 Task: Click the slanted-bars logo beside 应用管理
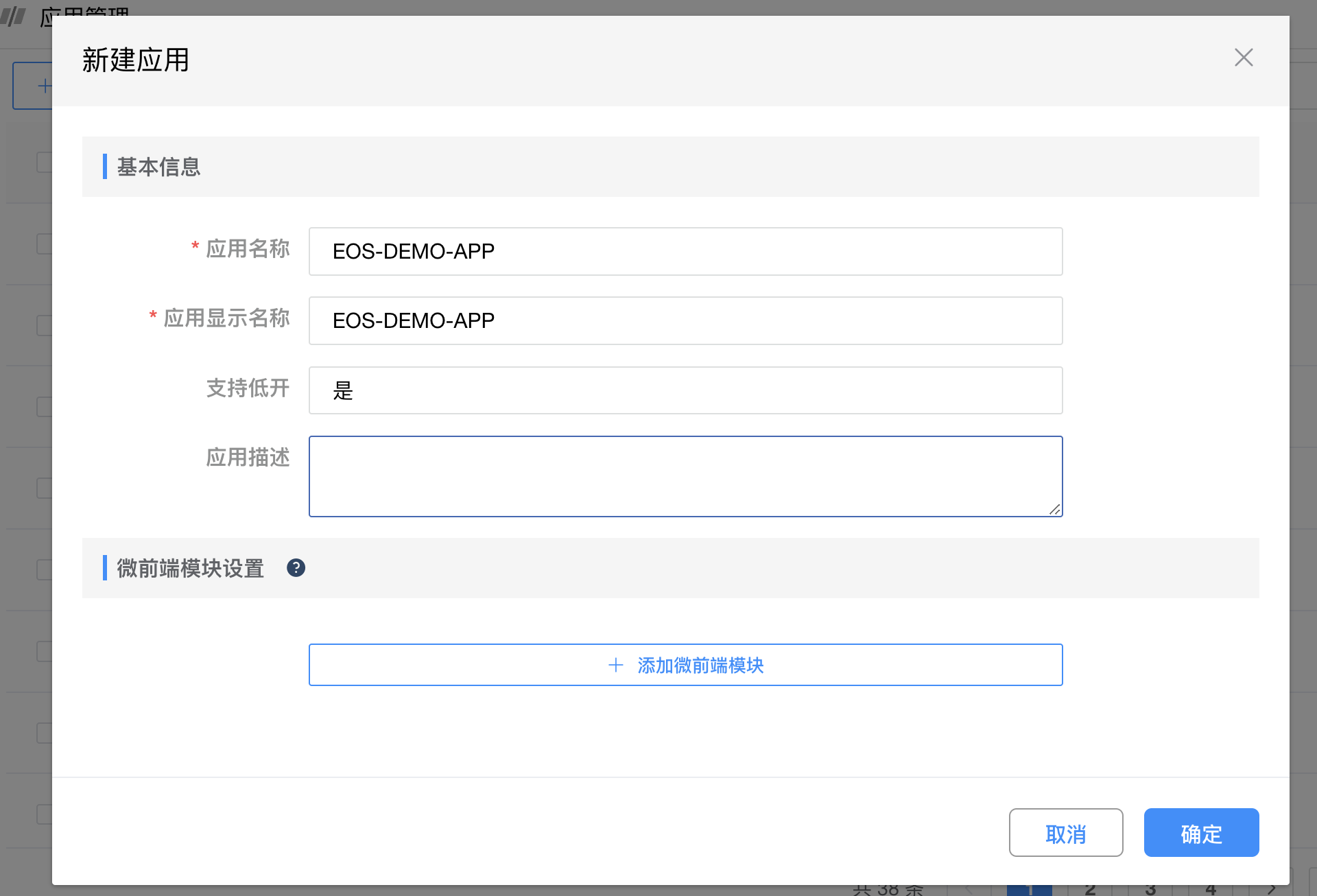[14, 15]
